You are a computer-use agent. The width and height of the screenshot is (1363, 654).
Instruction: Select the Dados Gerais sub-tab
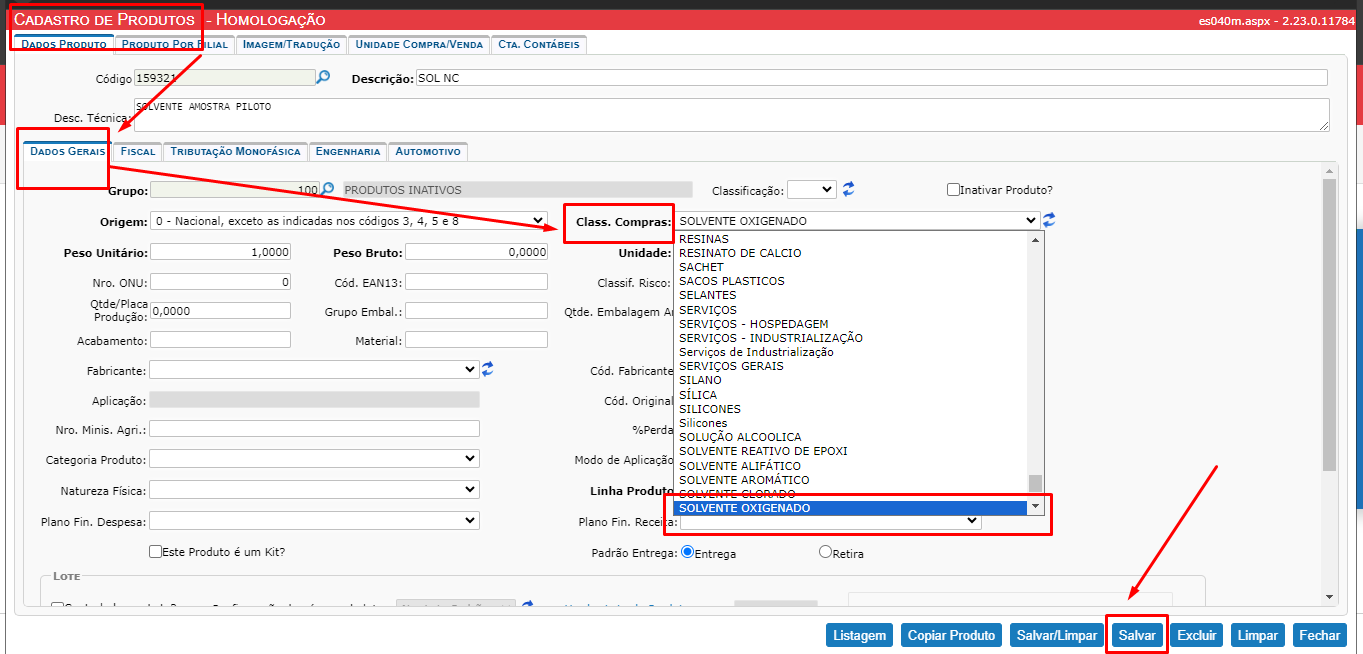[67, 152]
